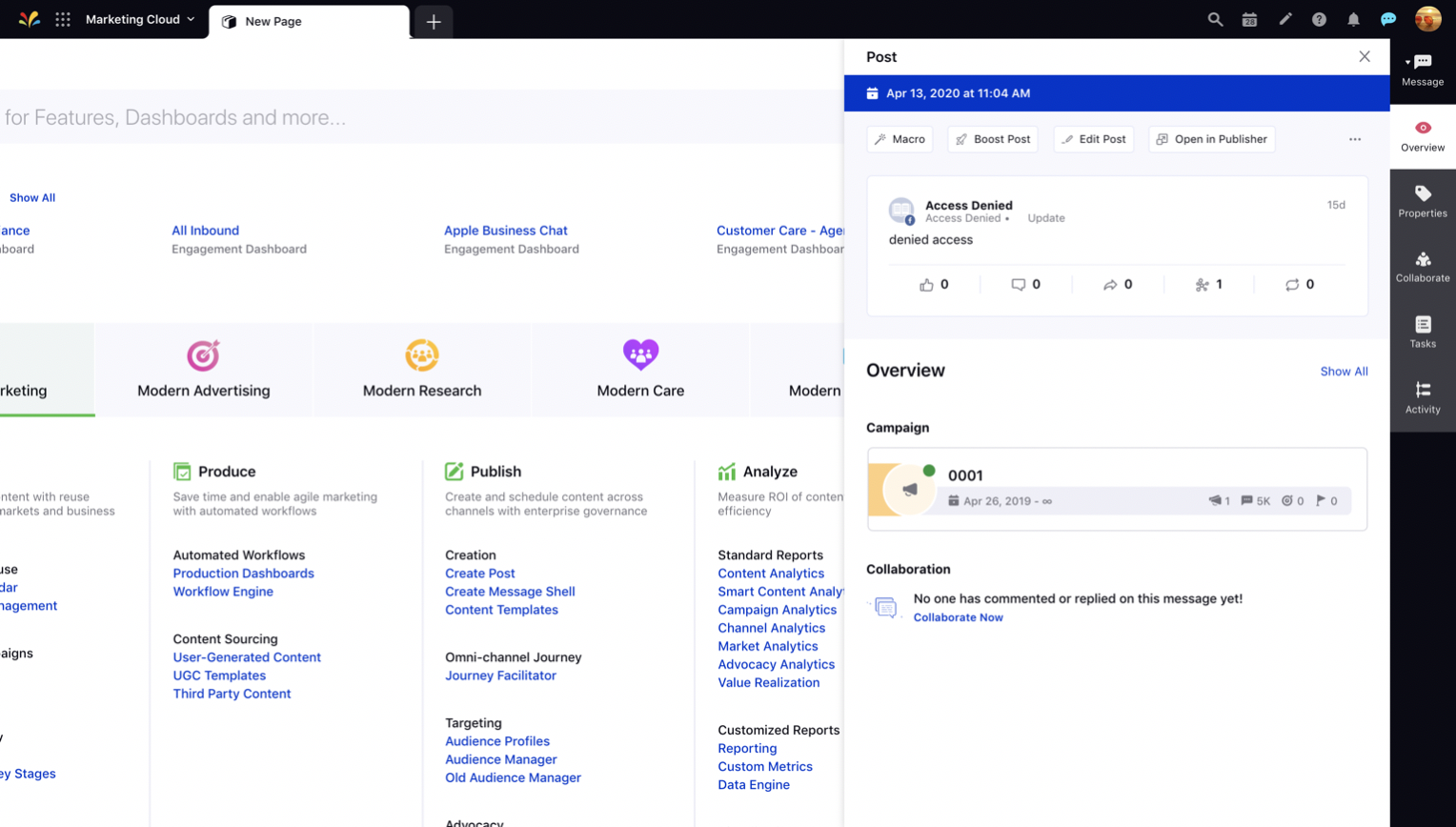Open notifications bell icon

pos(1353,19)
